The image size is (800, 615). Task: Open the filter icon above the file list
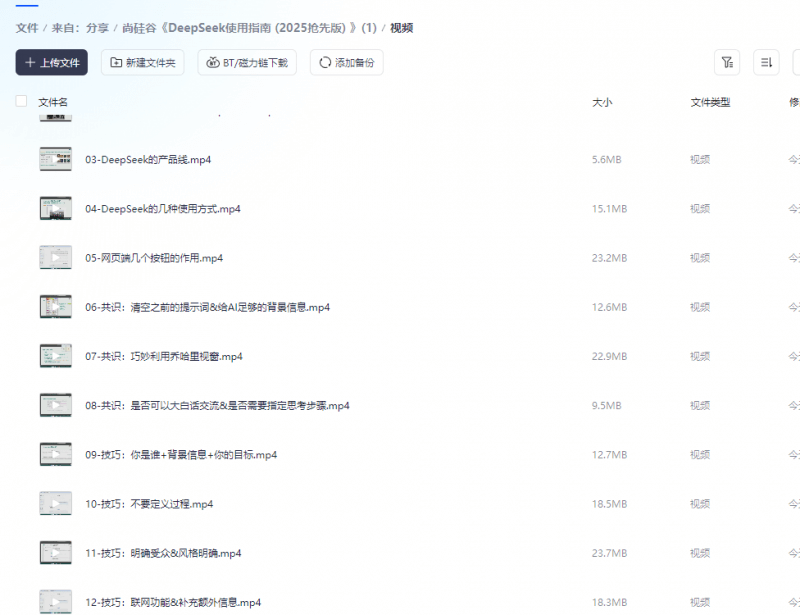[727, 62]
